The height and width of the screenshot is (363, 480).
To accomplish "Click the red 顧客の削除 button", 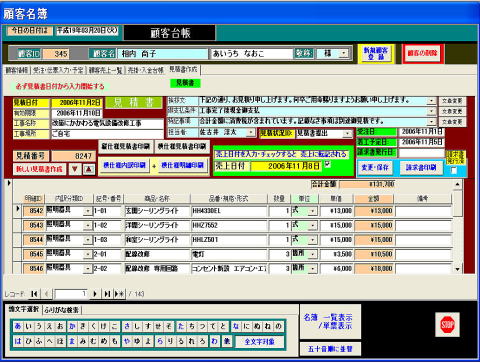I will pos(423,53).
